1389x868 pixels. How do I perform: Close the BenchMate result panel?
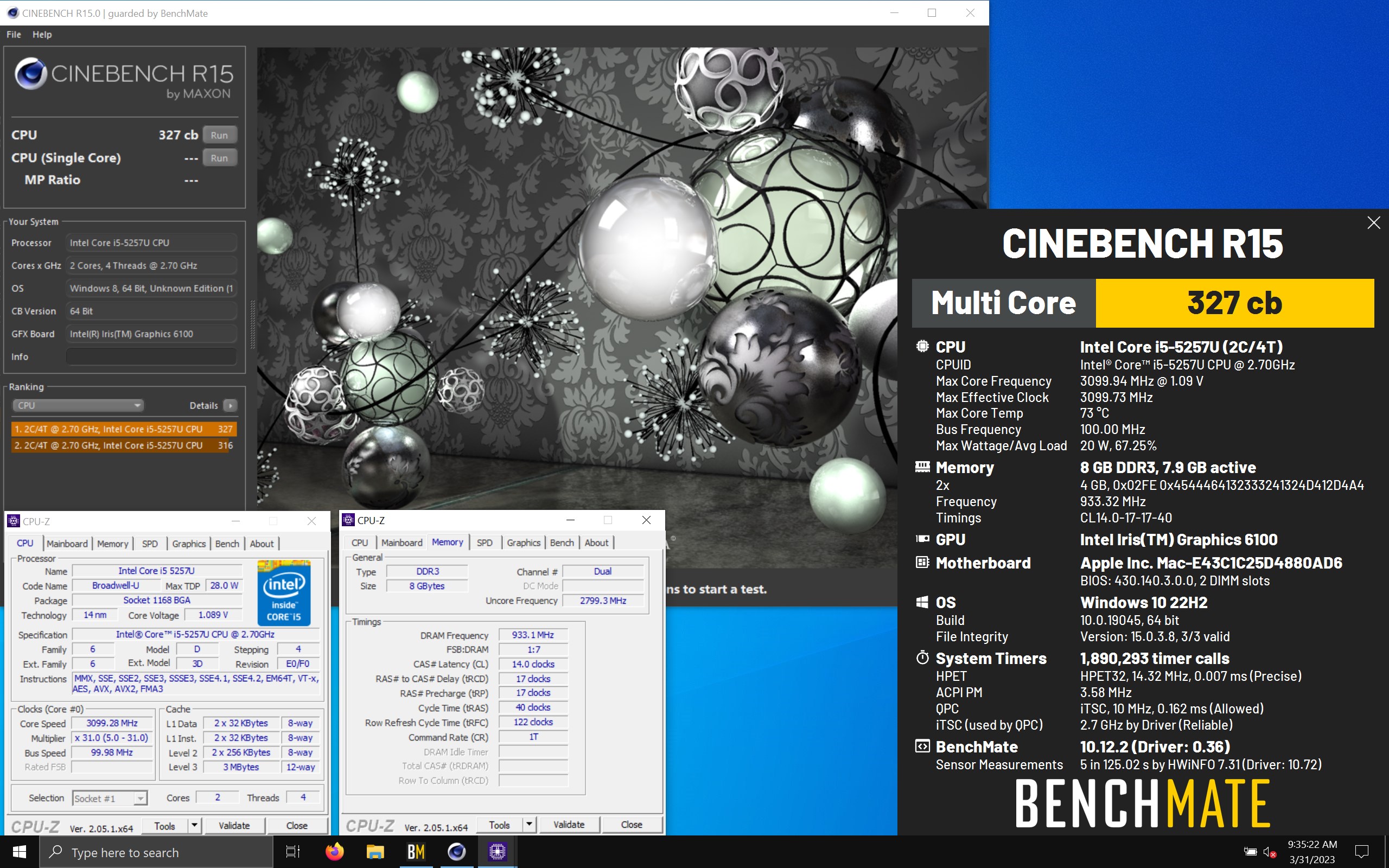click(x=1373, y=223)
